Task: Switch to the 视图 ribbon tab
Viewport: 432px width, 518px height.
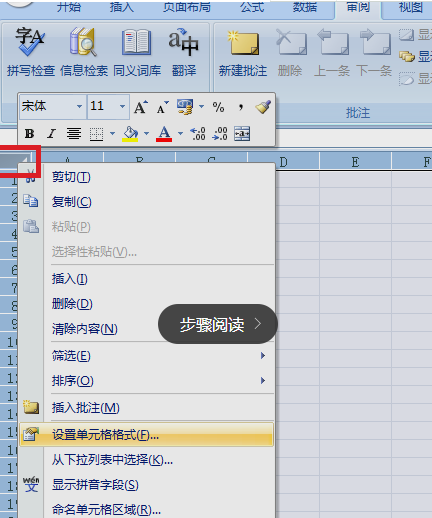Action: (410, 7)
